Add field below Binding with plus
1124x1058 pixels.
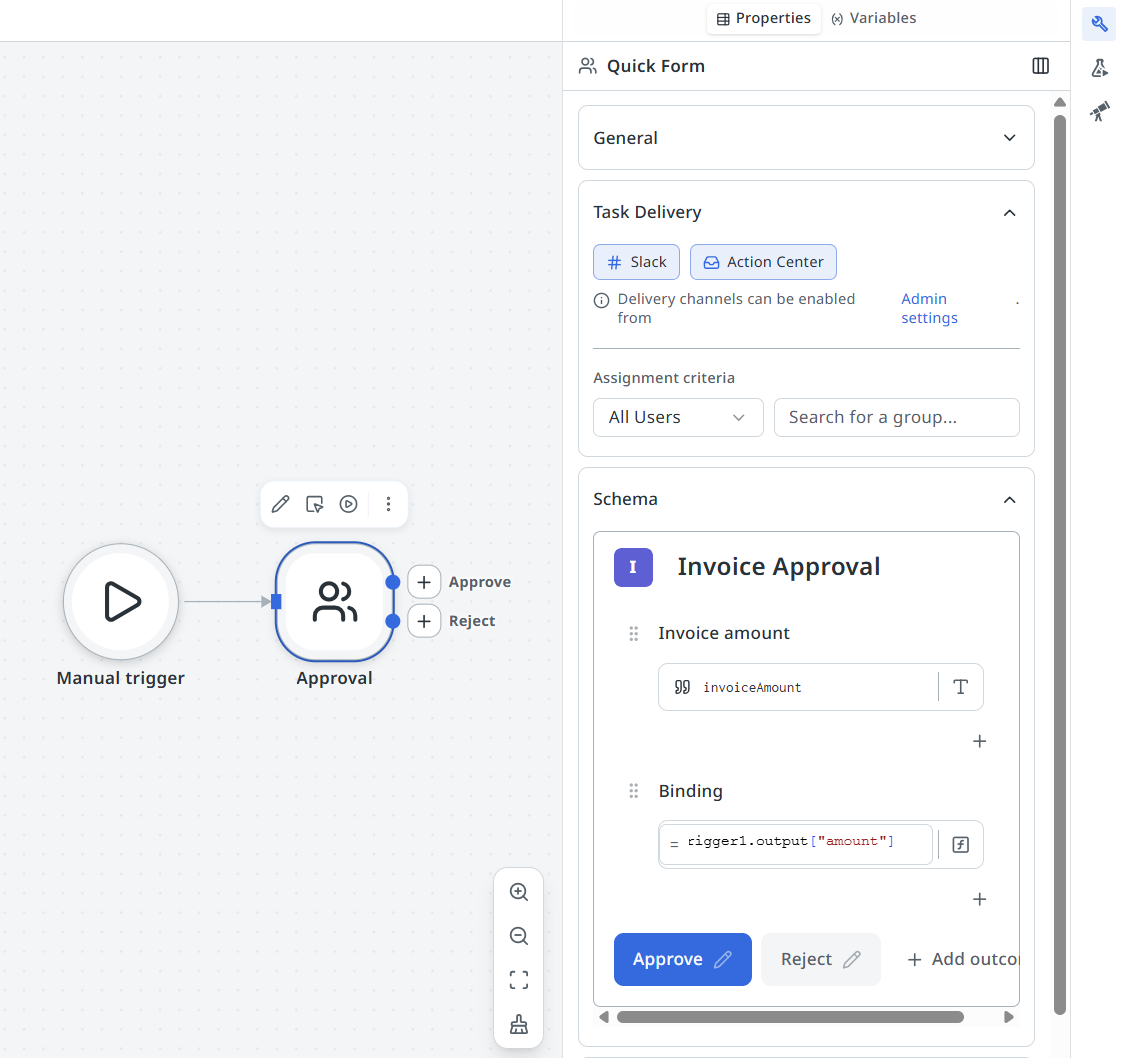979,899
